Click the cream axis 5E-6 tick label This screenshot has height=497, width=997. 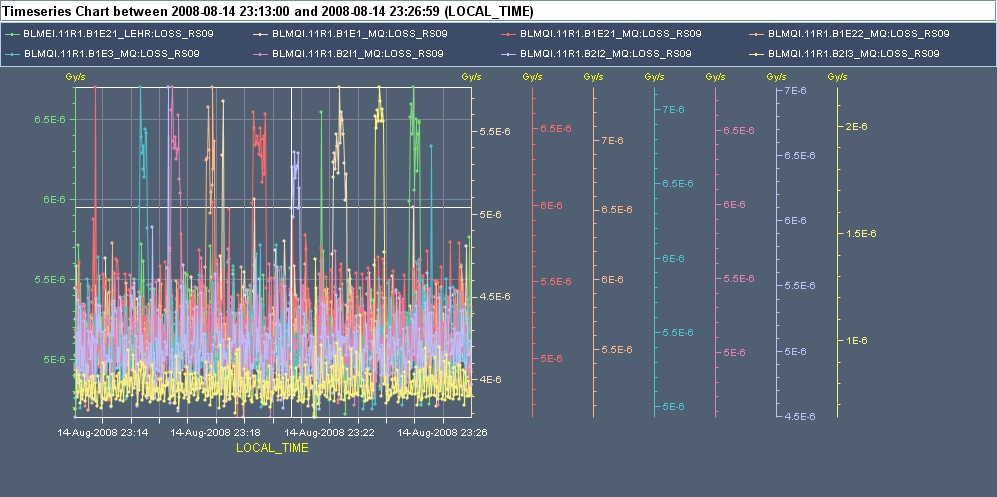(x=490, y=215)
